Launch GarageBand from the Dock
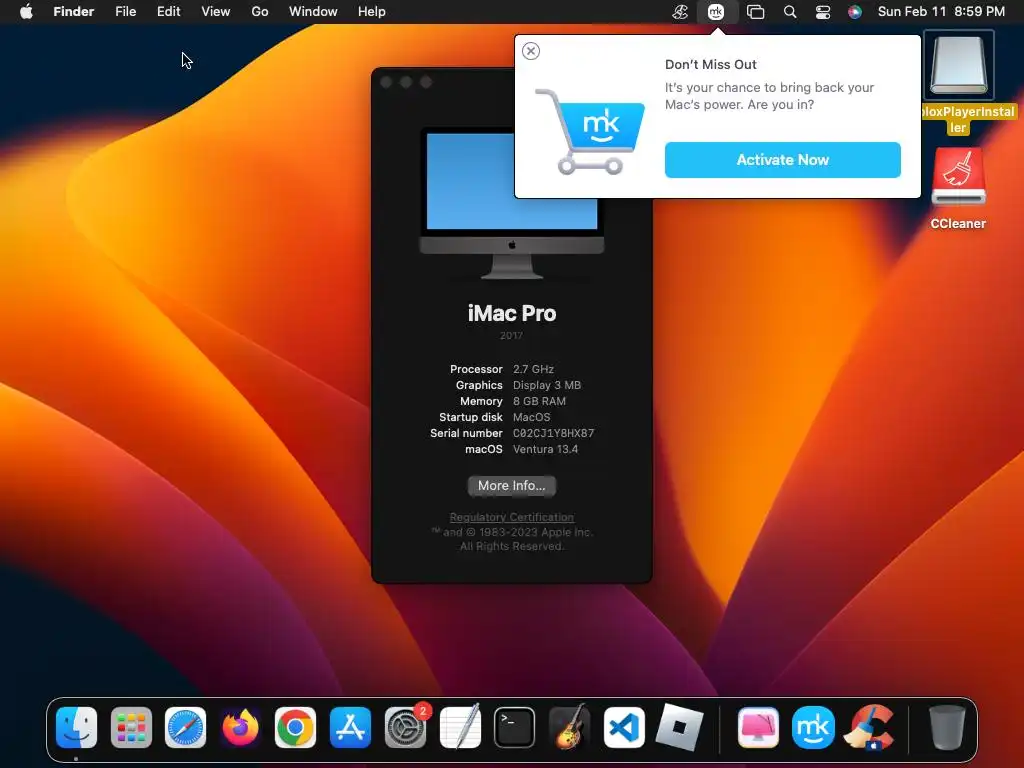The image size is (1024, 768). [569, 728]
